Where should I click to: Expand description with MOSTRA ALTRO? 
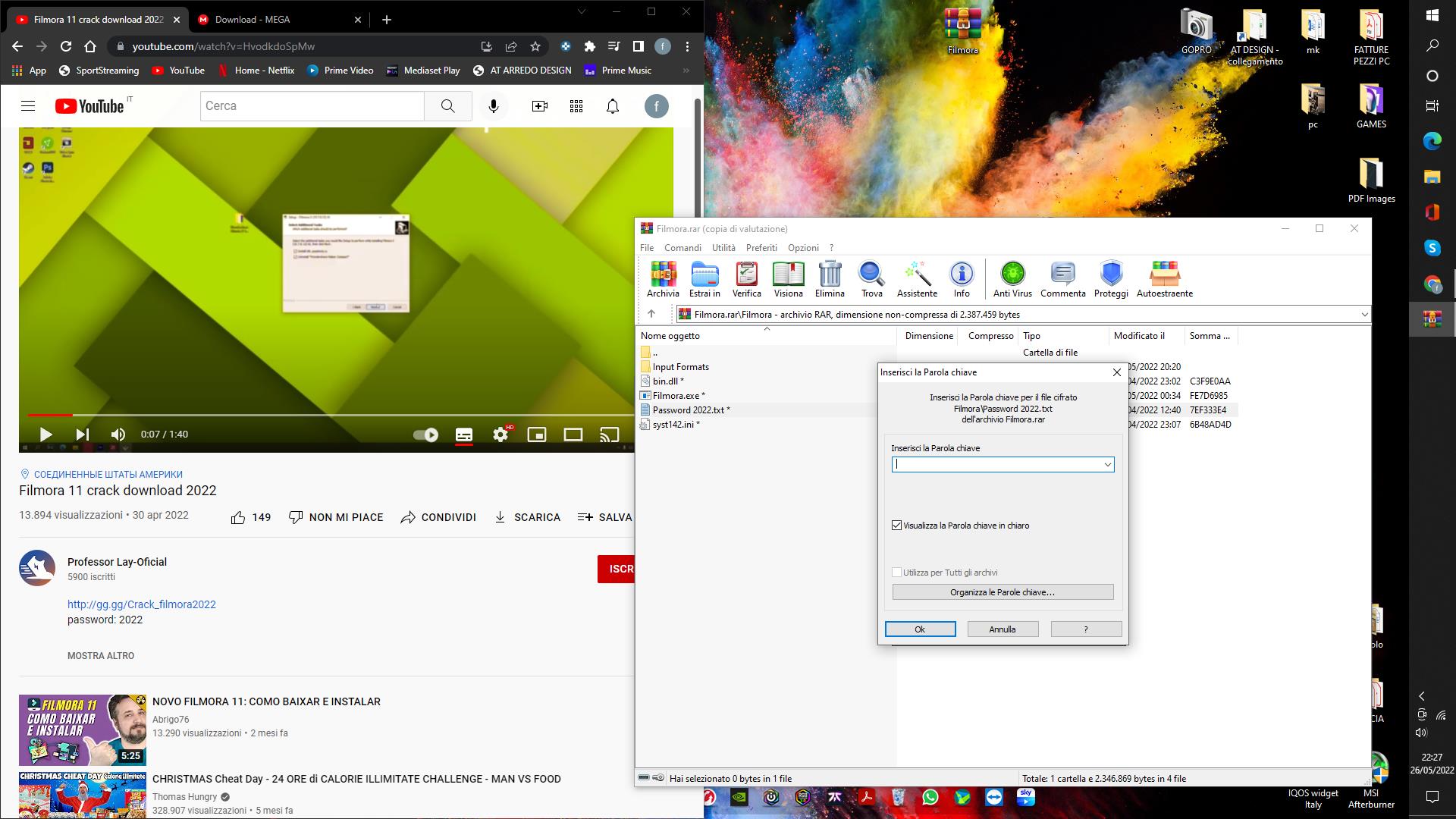(x=101, y=656)
